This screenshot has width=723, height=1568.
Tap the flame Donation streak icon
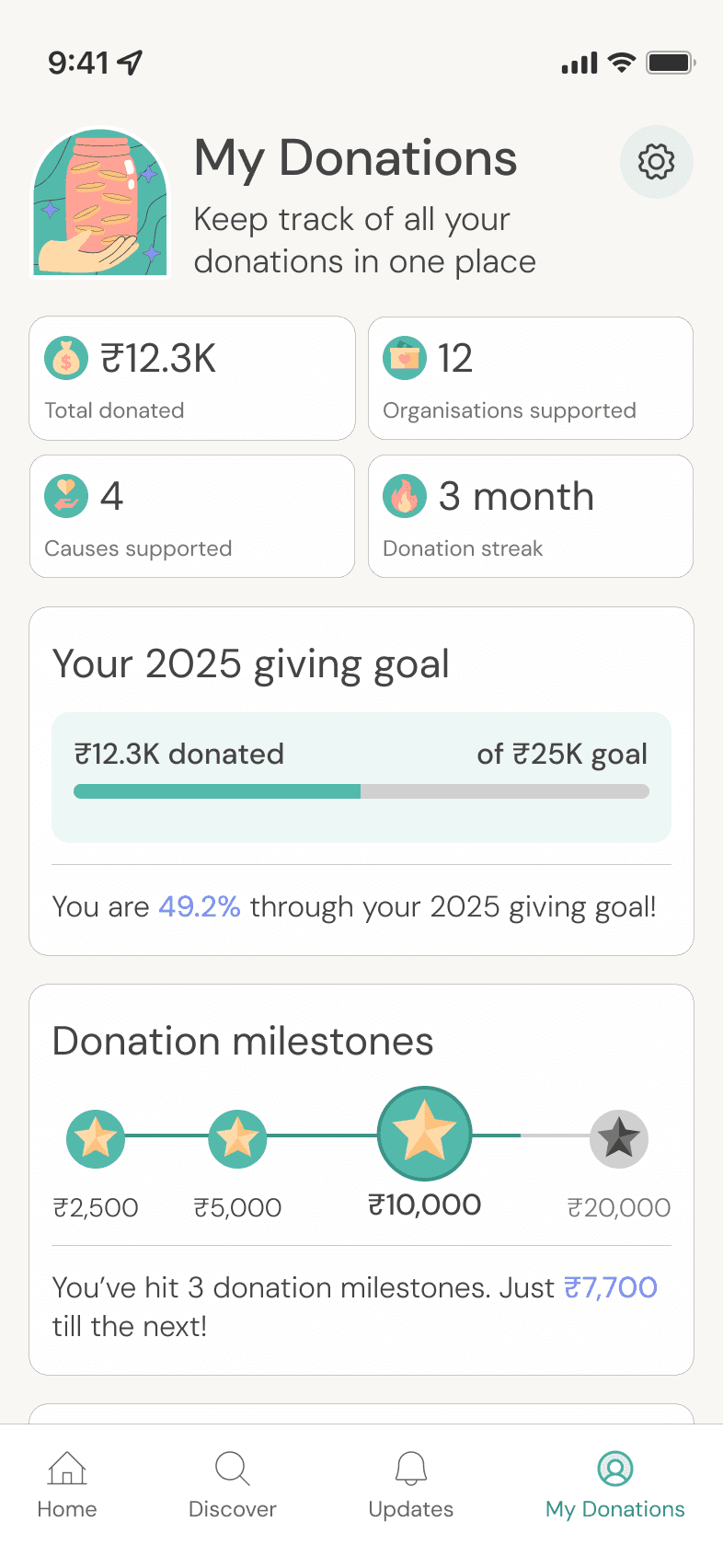pyautogui.click(x=405, y=497)
